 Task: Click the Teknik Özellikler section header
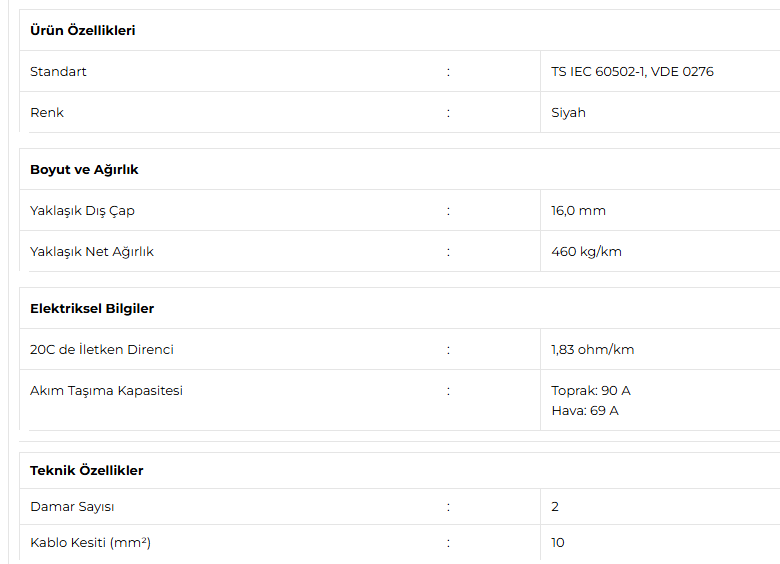[87, 470]
